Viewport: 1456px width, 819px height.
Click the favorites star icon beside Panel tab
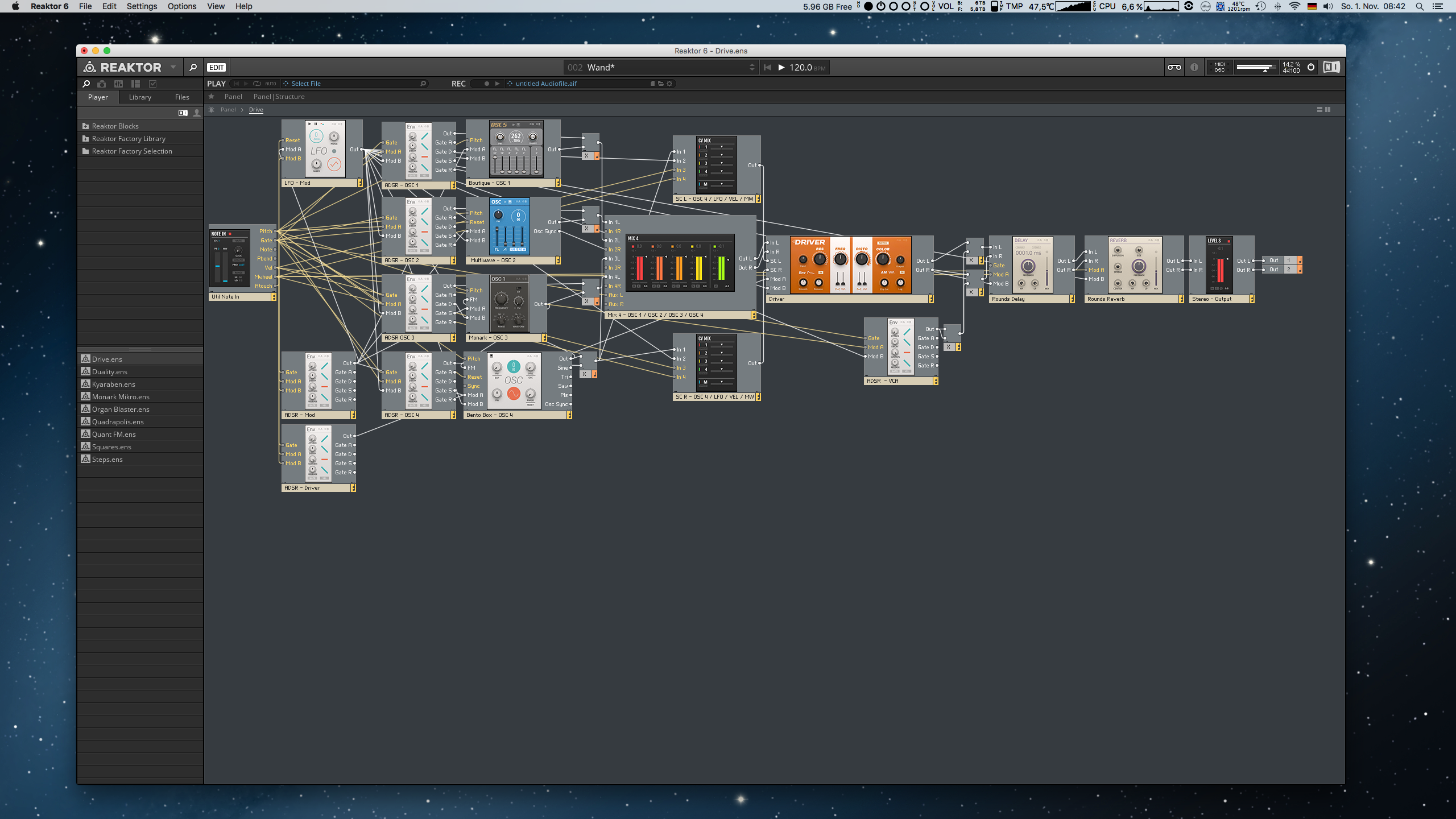tap(212, 97)
